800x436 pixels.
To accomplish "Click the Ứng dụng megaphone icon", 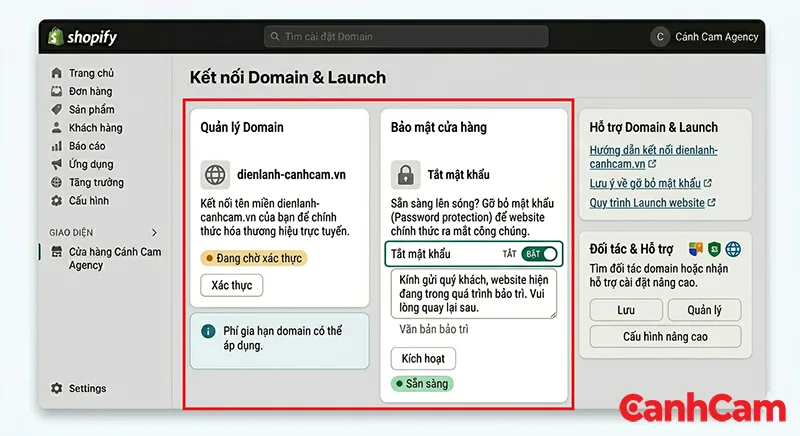I will [57, 164].
